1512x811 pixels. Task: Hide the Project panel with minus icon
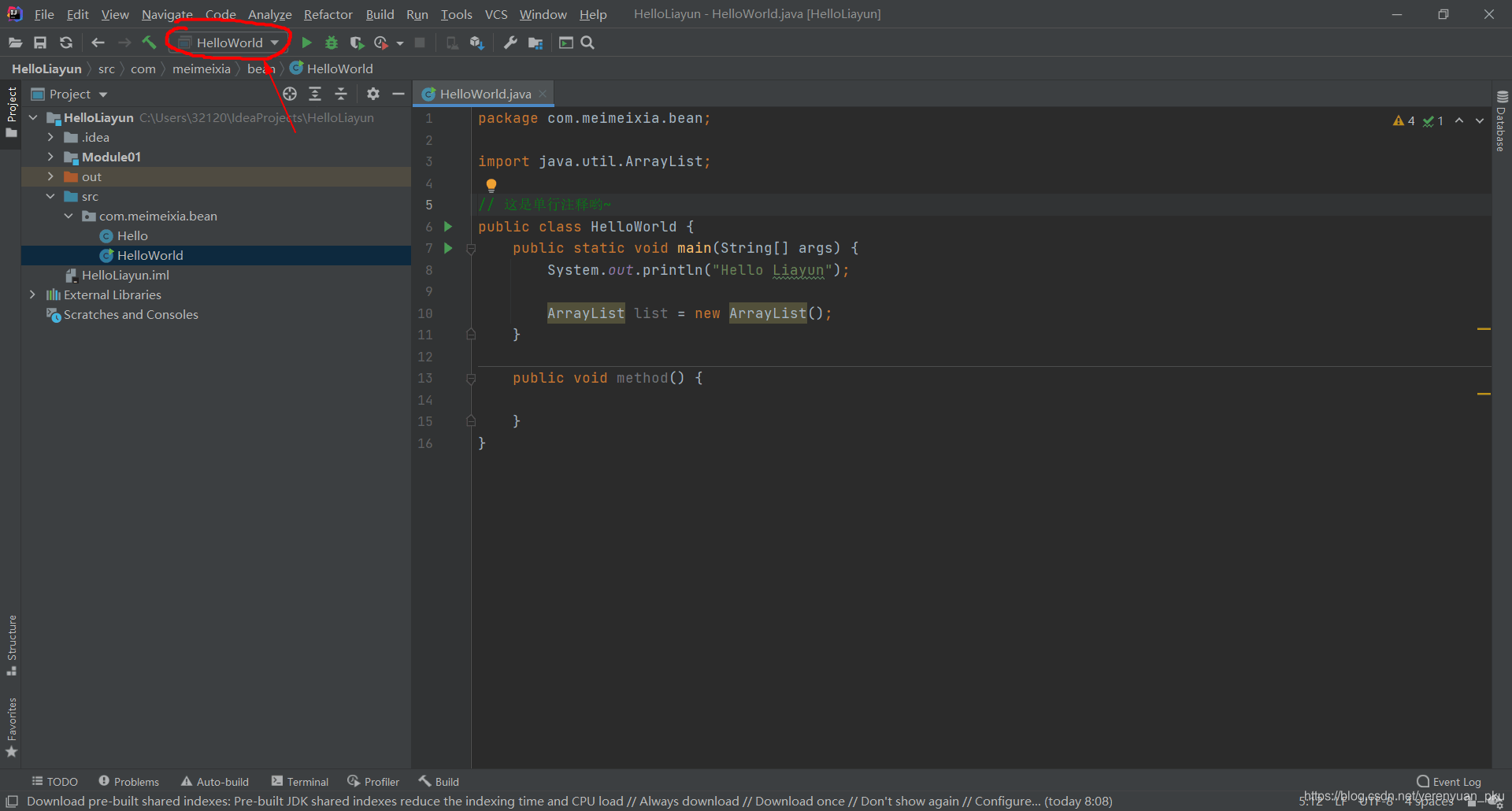click(398, 94)
